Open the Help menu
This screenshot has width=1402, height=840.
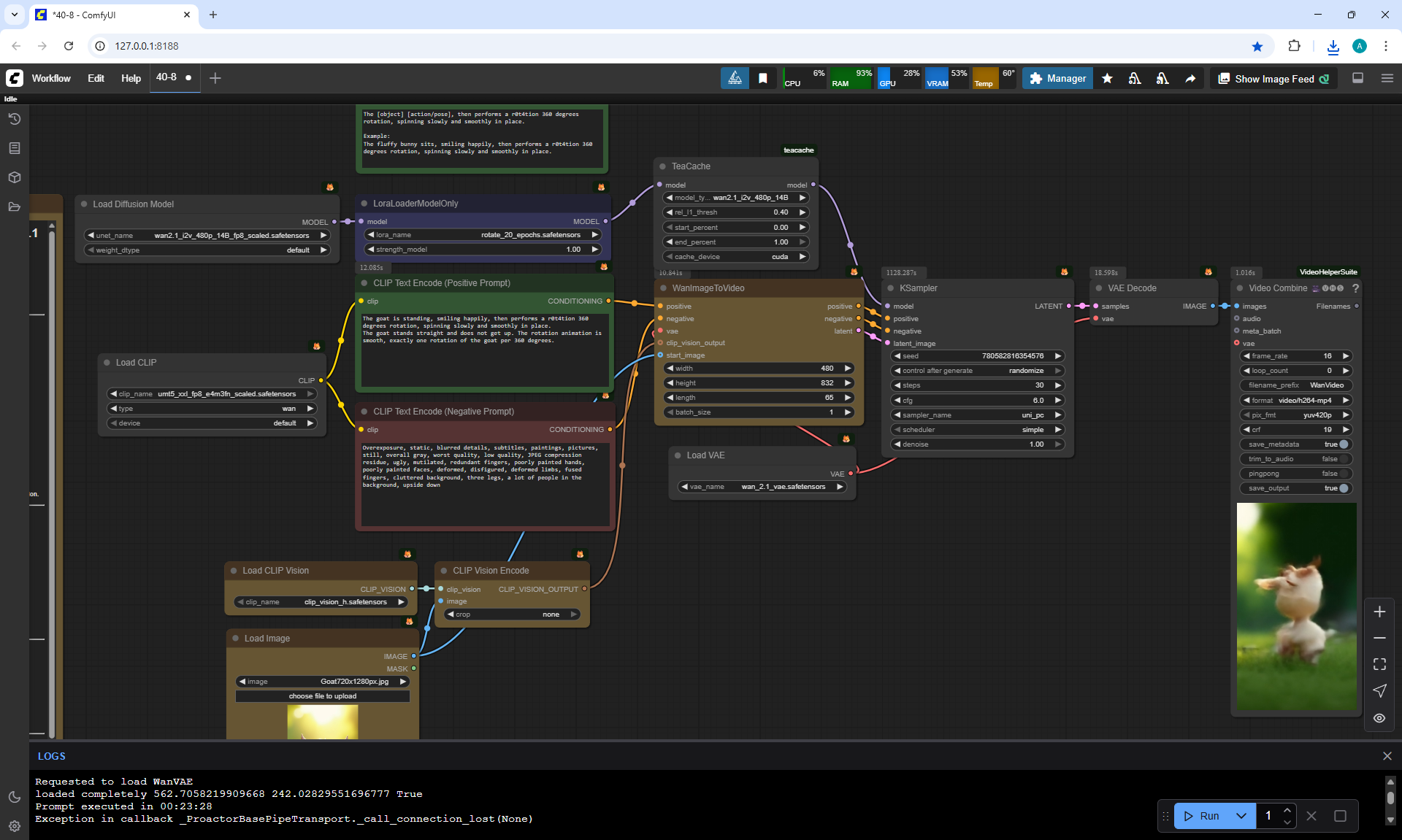[131, 78]
